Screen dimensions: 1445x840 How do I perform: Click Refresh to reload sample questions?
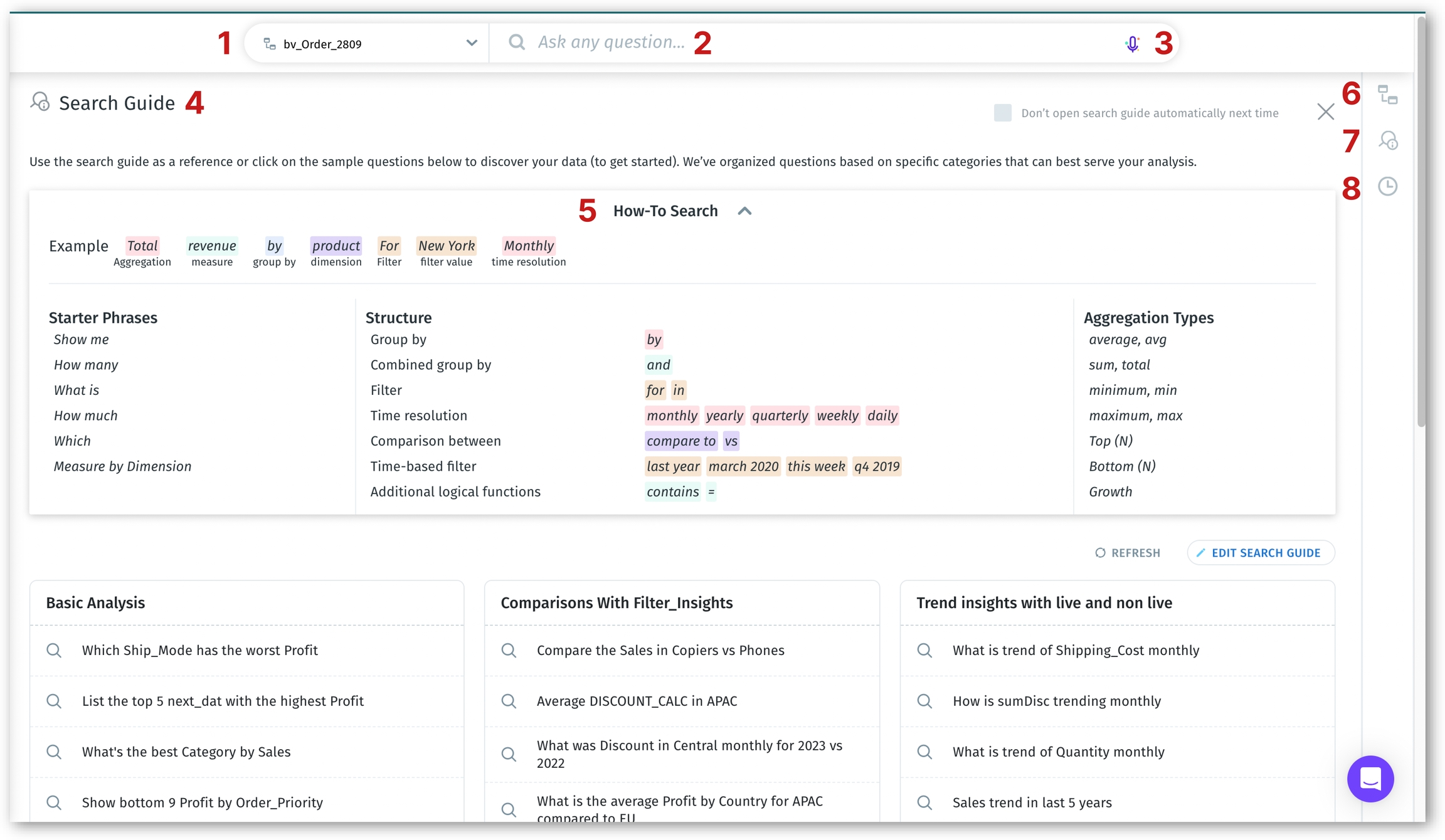coord(1128,553)
